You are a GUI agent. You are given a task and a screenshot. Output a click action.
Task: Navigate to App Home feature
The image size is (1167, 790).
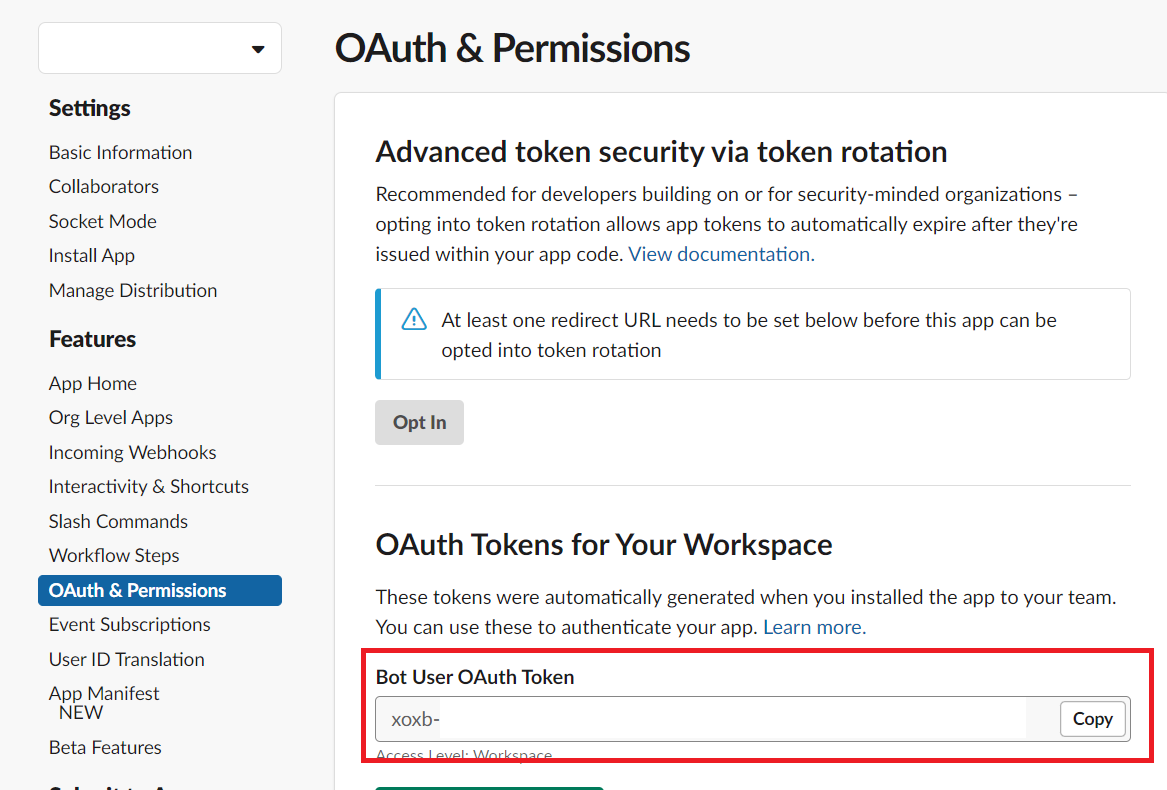pos(93,383)
